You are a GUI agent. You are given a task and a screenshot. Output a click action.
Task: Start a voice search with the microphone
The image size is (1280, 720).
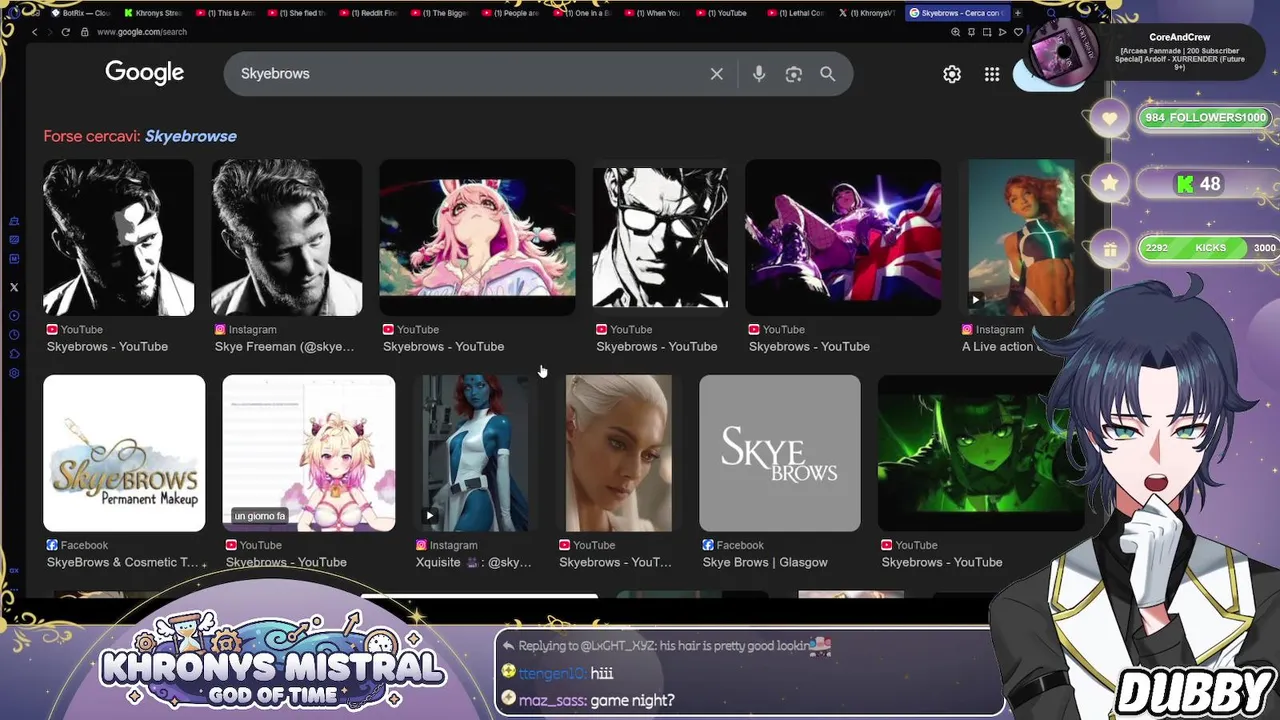[759, 74]
